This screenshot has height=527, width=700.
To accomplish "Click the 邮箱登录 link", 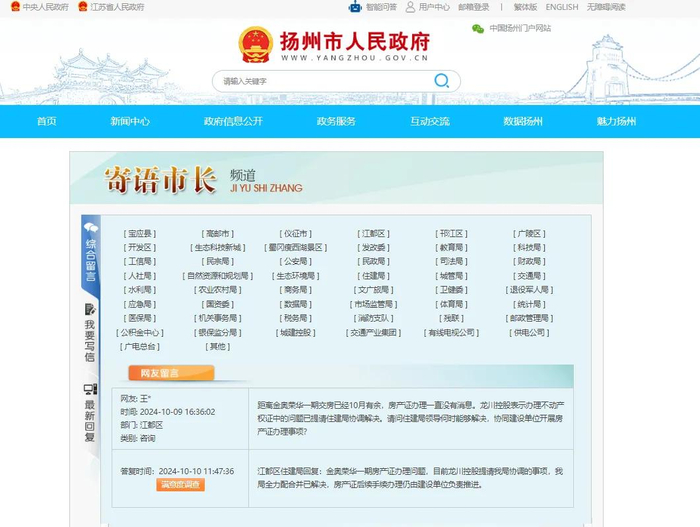I will (x=474, y=7).
